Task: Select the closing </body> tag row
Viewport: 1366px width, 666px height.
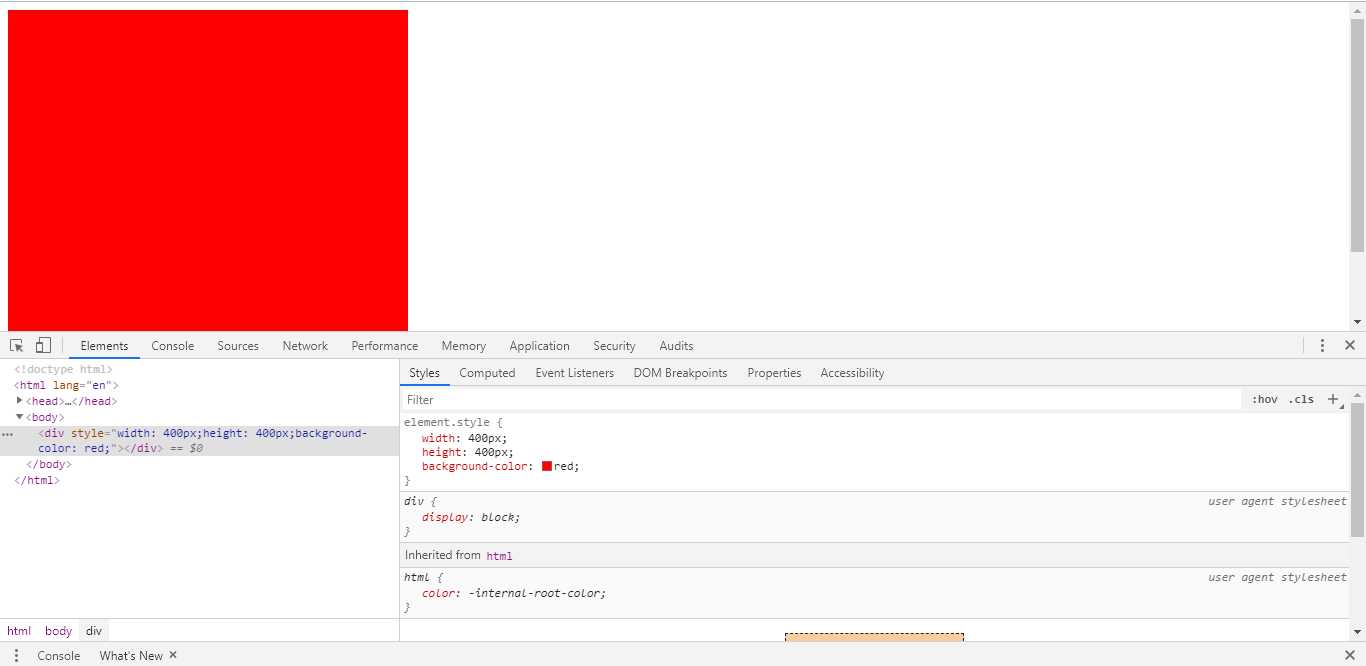Action: point(48,464)
